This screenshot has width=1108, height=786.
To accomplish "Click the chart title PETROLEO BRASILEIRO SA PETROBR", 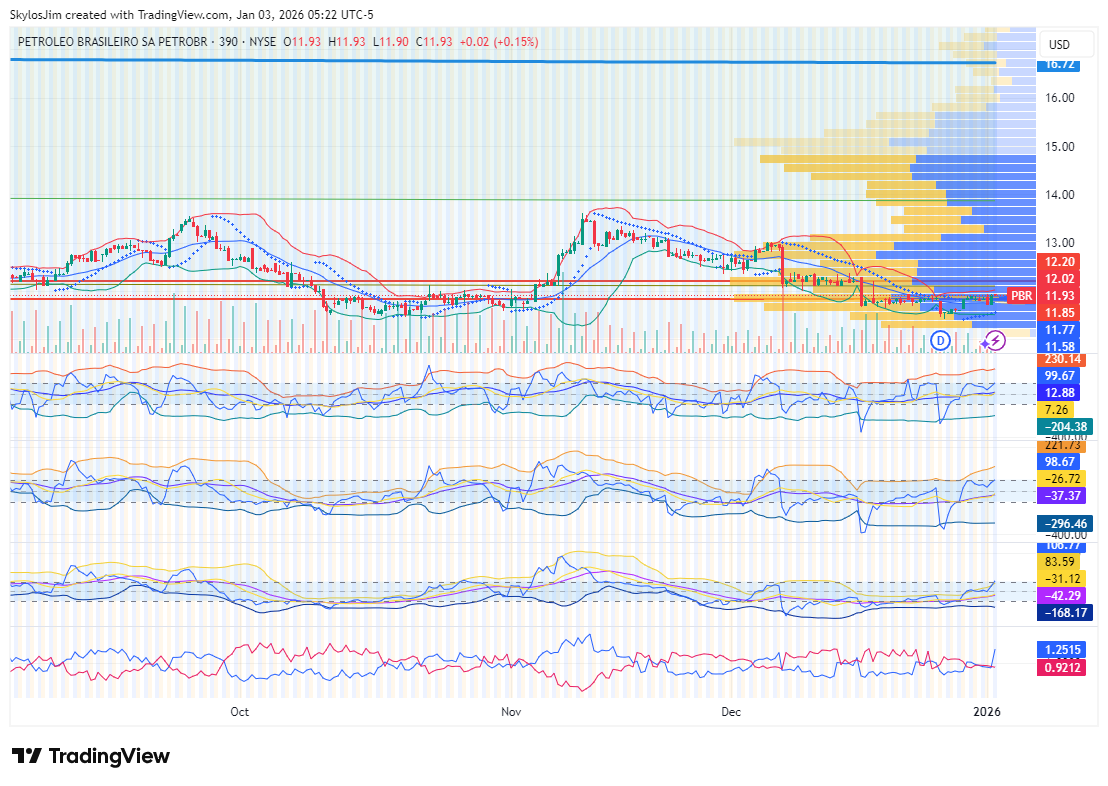I will pos(112,42).
